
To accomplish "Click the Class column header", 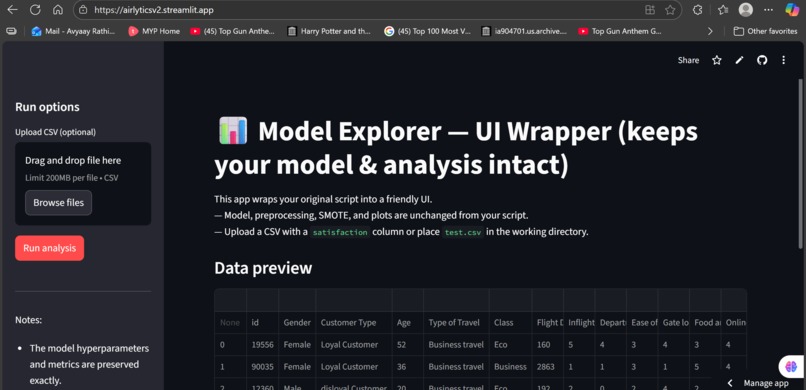I will pos(510,323).
